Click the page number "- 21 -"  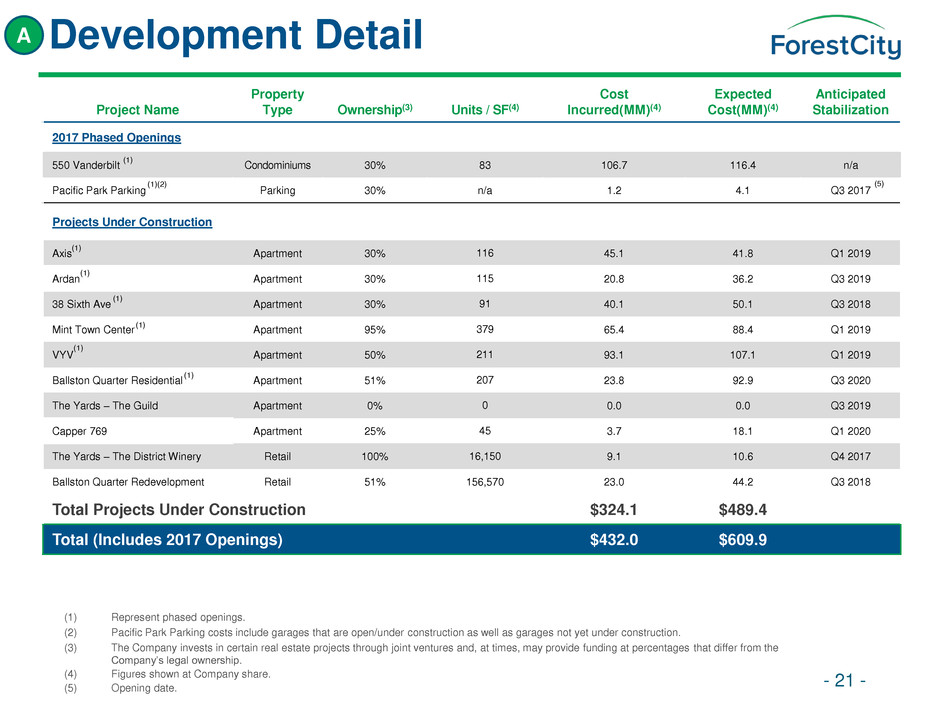844,680
